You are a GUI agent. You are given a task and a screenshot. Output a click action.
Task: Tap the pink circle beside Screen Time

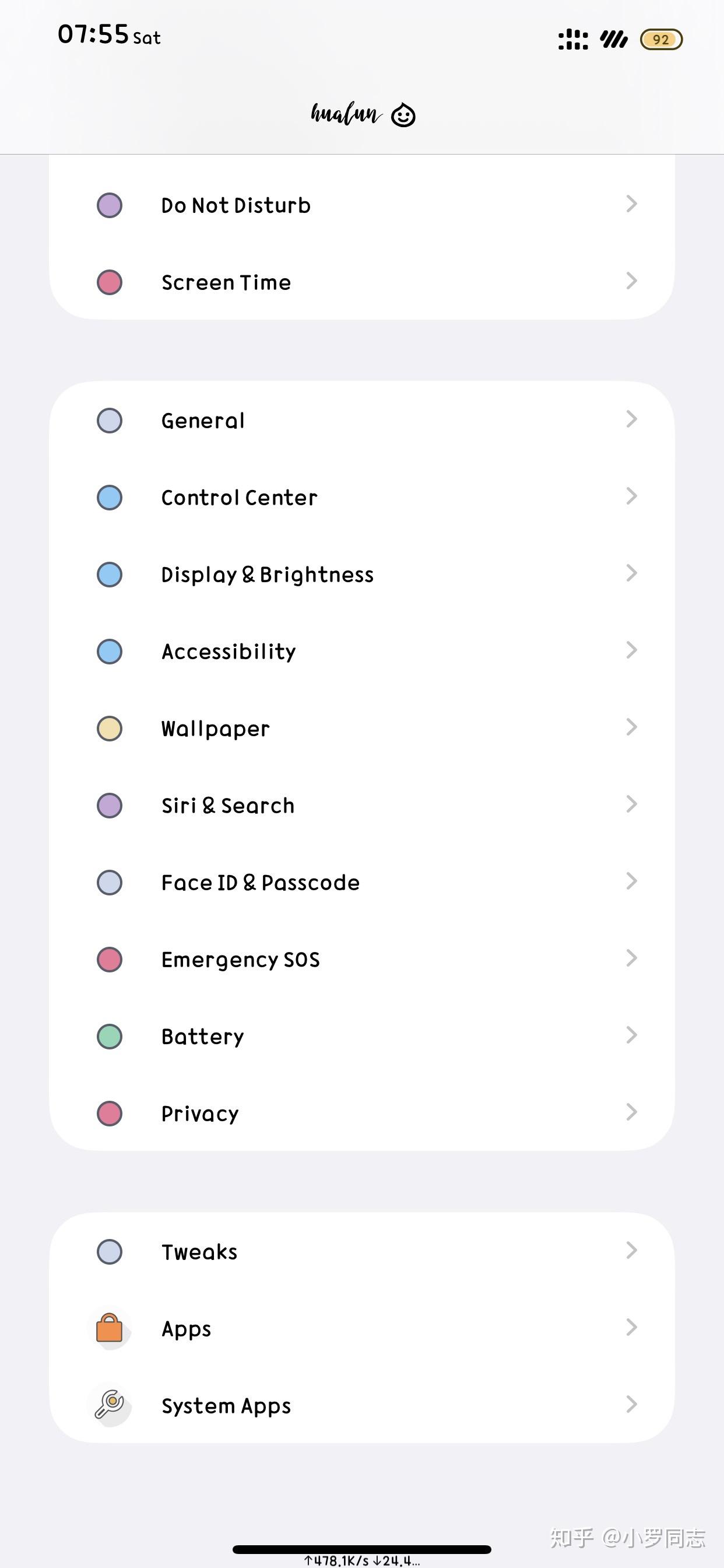tap(110, 282)
